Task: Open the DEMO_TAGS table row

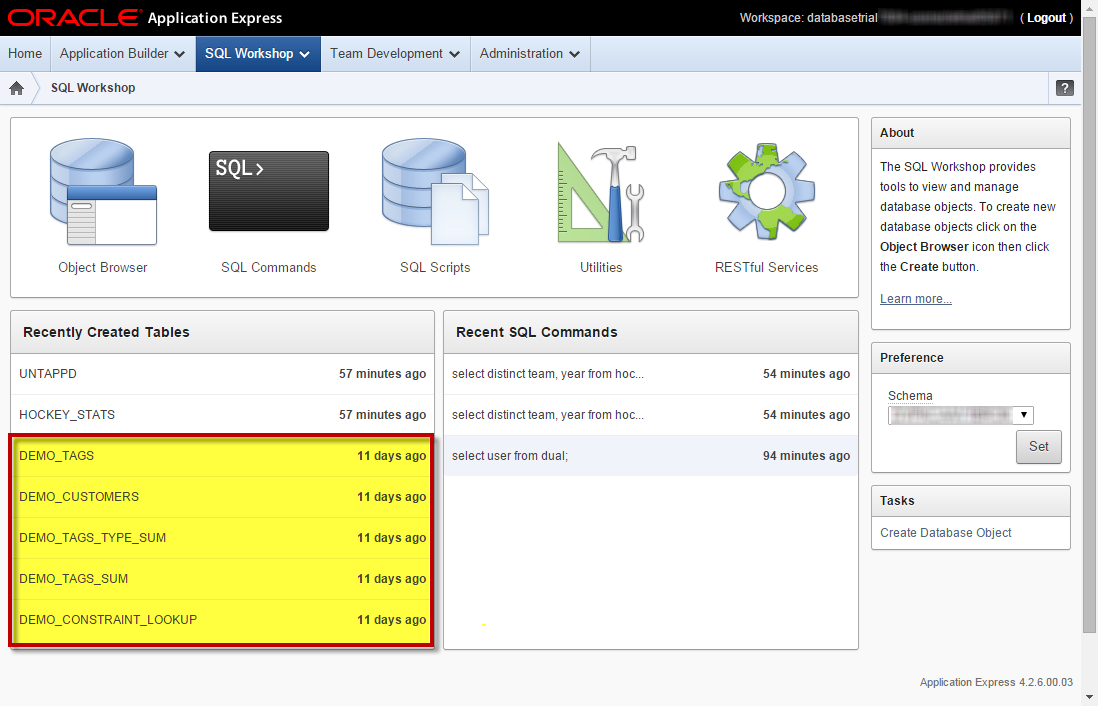Action: [223, 456]
